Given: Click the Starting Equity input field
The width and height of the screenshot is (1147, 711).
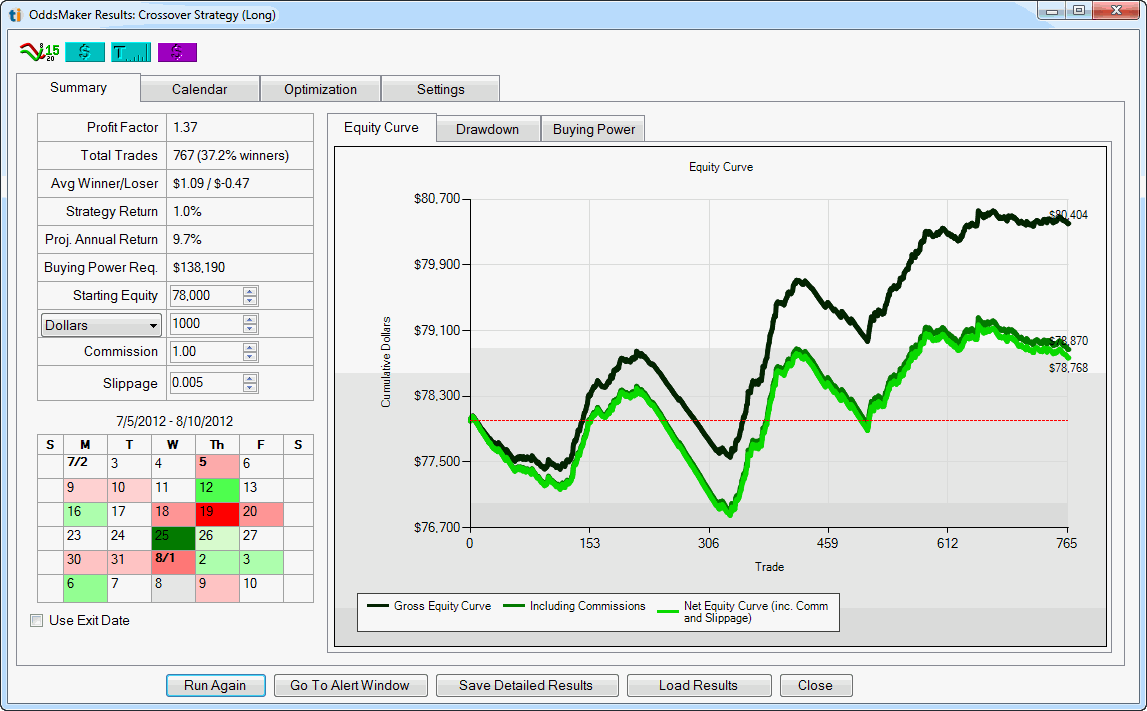Looking at the screenshot, I should pyautogui.click(x=205, y=296).
